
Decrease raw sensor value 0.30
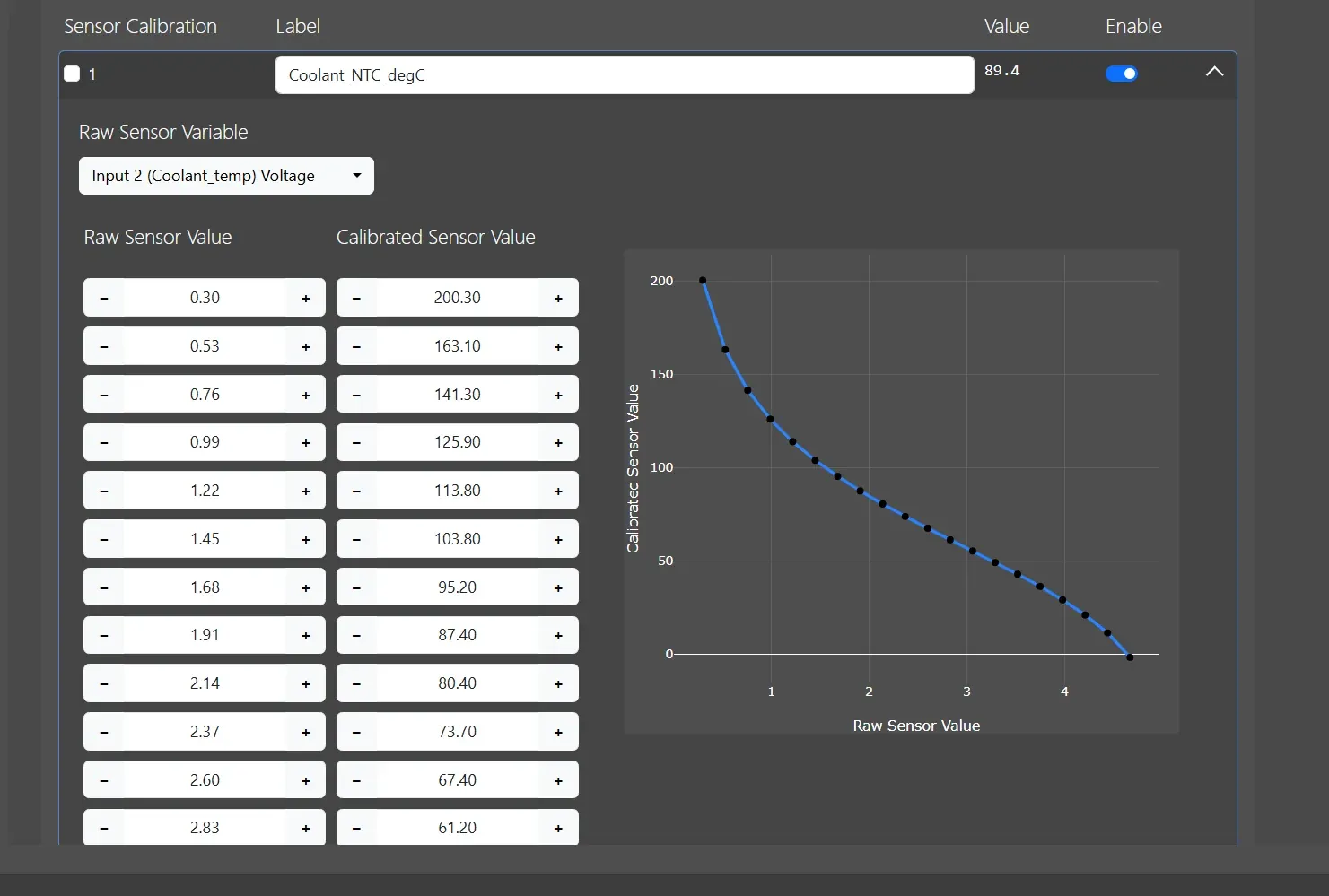click(x=104, y=298)
